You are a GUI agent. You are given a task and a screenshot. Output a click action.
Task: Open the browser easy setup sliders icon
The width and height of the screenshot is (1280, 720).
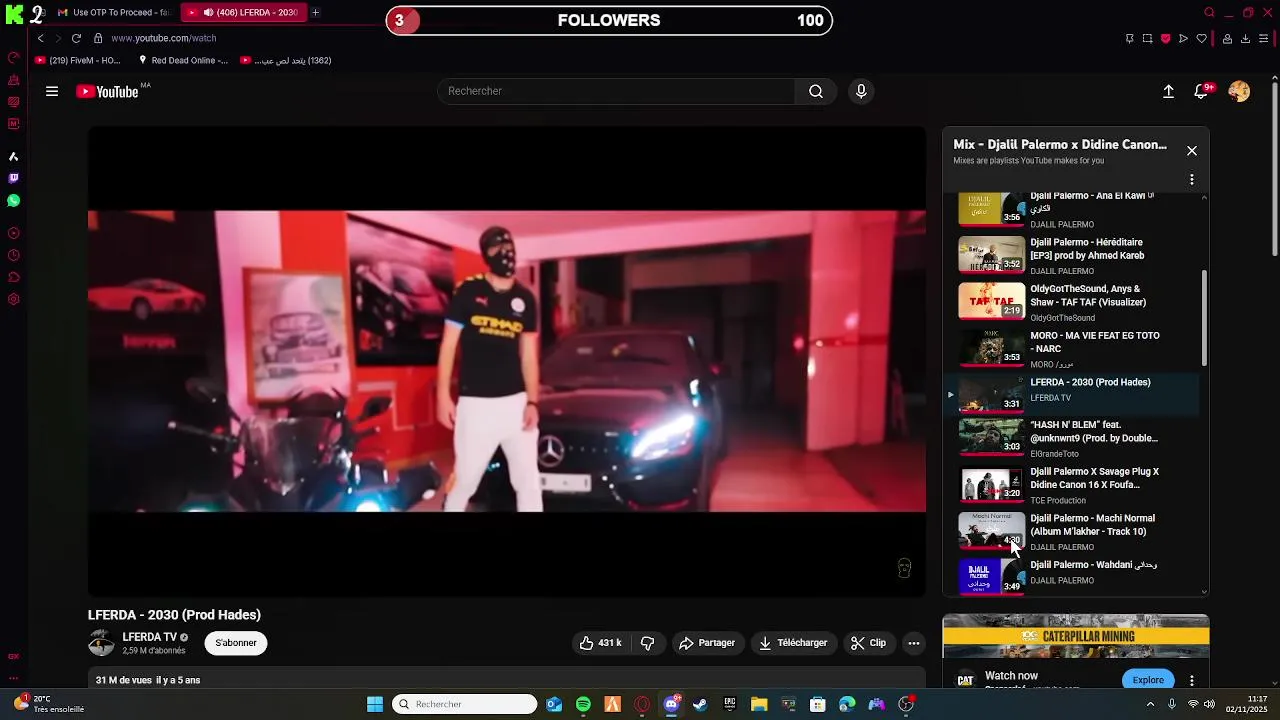[1263, 38]
